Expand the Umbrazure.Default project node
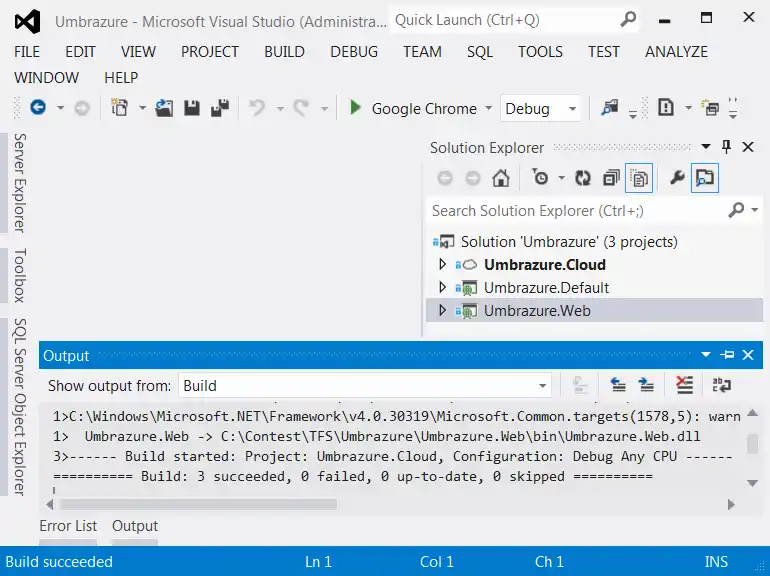Image resolution: width=770 pixels, height=576 pixels. click(x=442, y=287)
